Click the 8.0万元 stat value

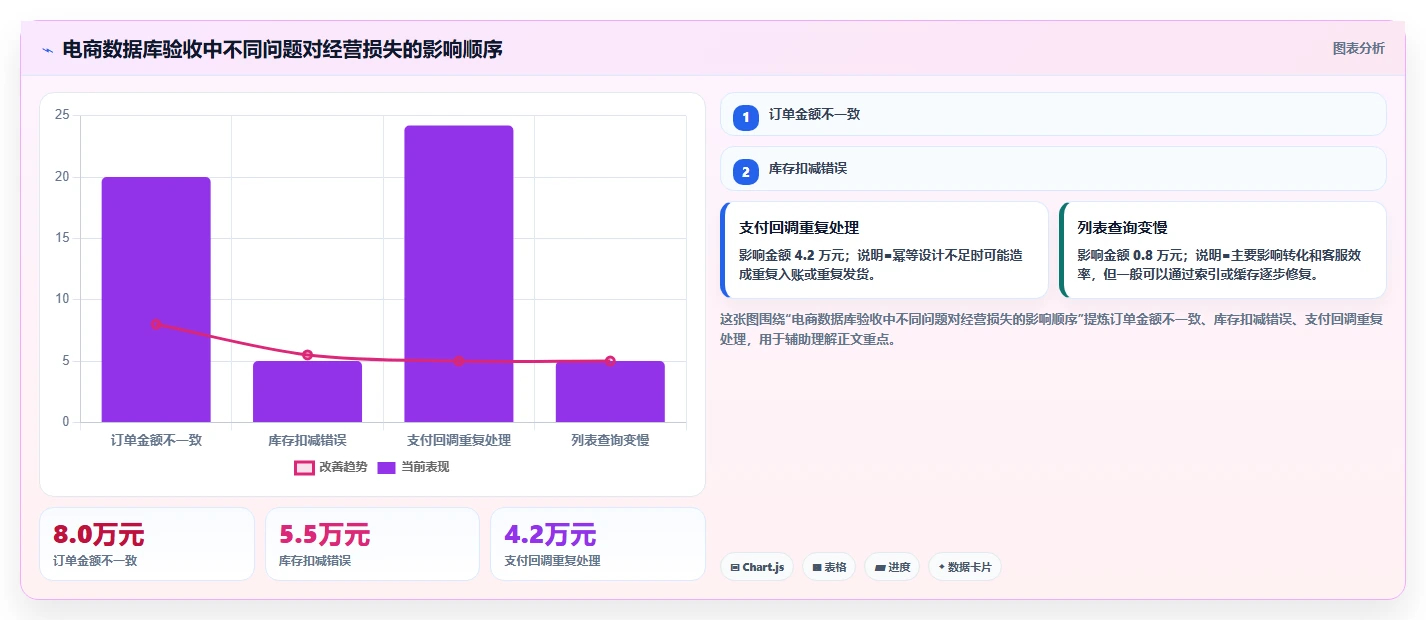98,535
